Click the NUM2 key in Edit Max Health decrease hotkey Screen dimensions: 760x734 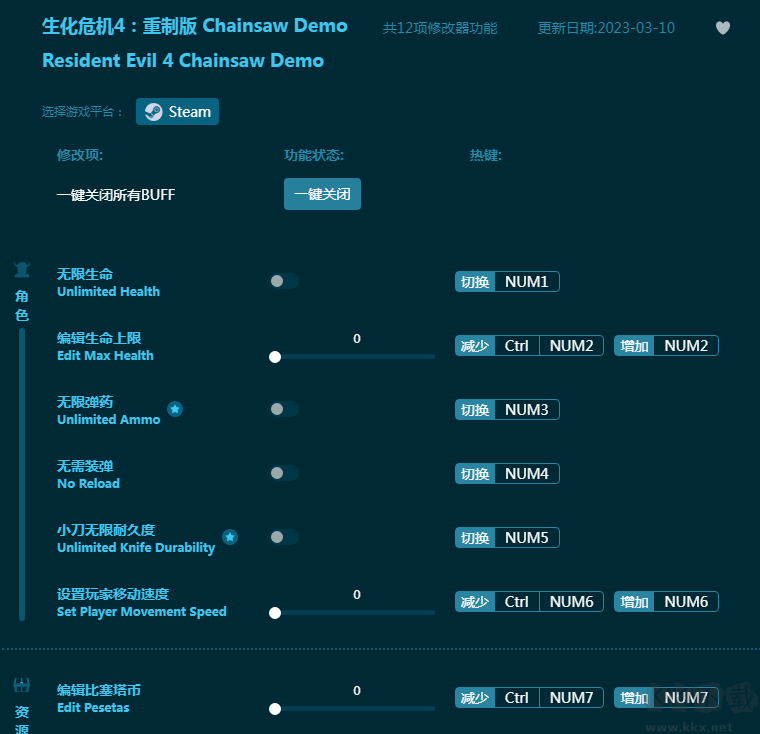click(x=571, y=346)
